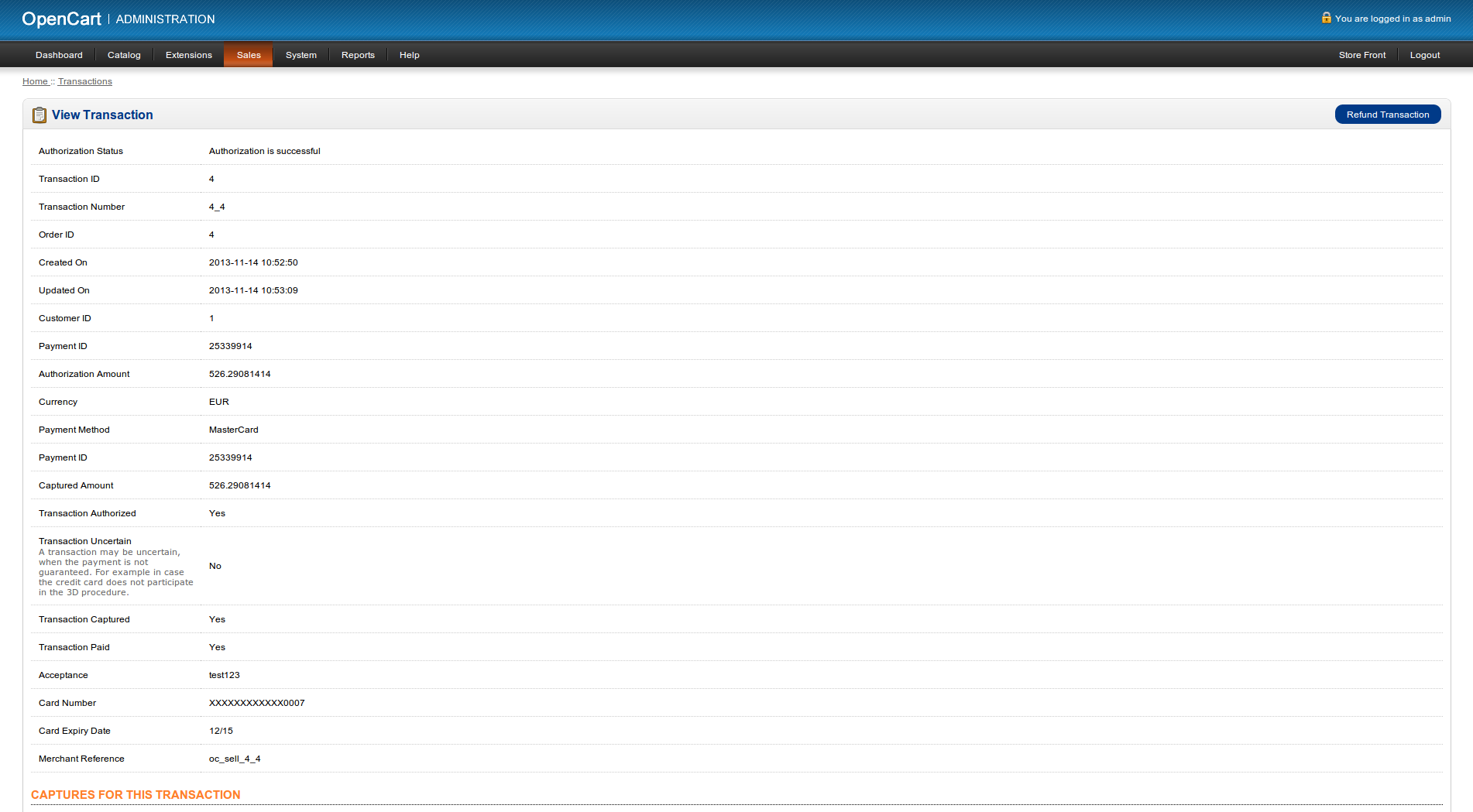Open the Catalog menu
This screenshot has width=1473, height=812.
(x=124, y=55)
